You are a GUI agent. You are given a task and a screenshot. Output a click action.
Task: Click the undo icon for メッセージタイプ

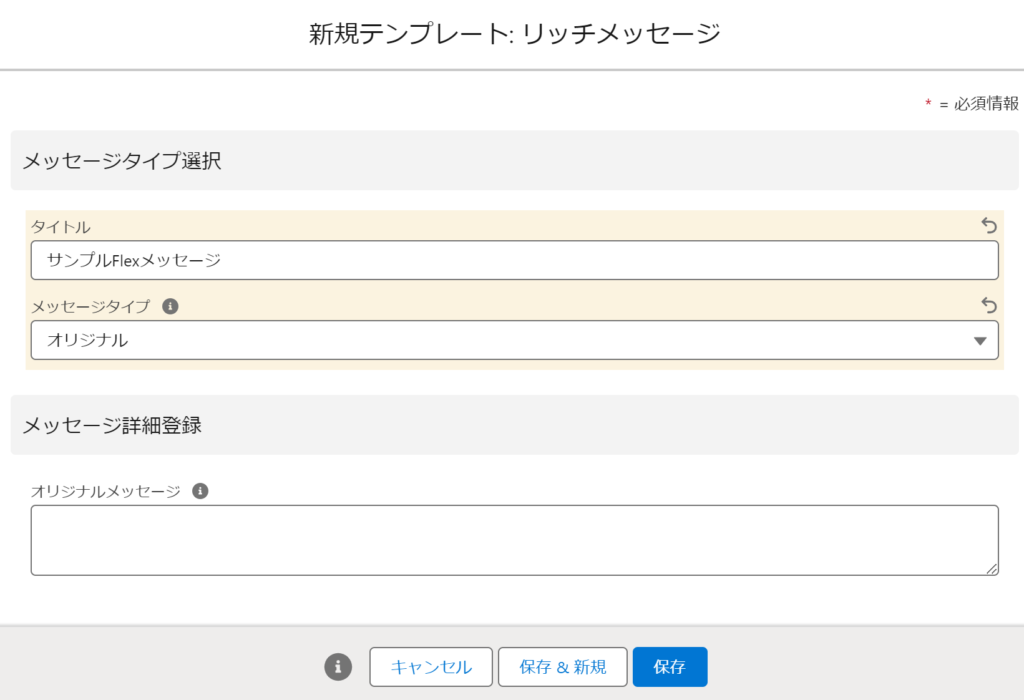click(x=989, y=305)
